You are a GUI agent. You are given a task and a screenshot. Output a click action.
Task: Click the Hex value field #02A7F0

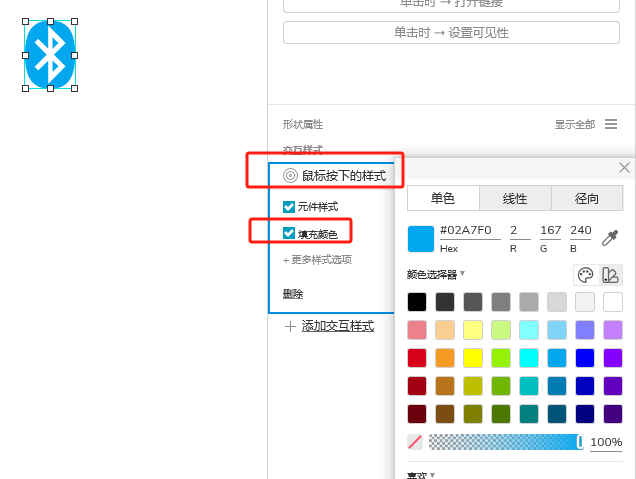tap(470, 231)
